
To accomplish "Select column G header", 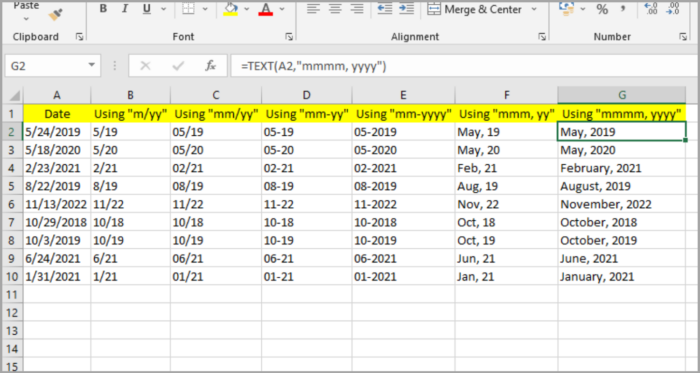I will click(621, 95).
